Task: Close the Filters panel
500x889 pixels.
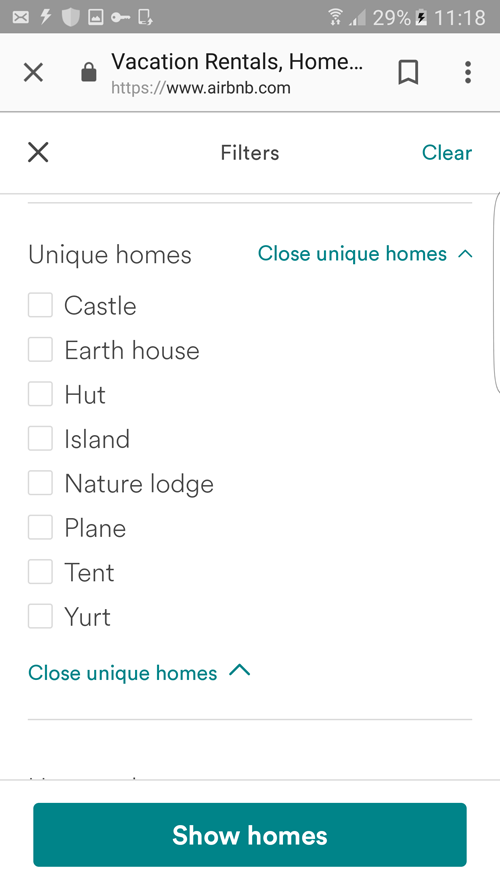Action: click(38, 153)
